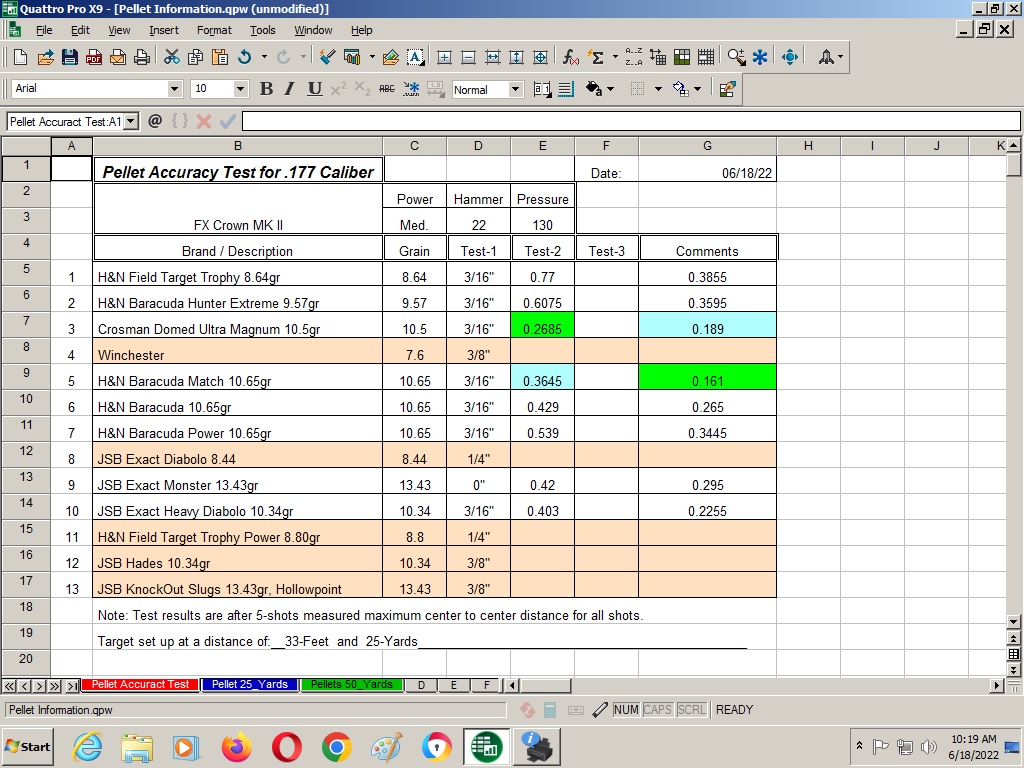Publish to PDF using the PDF icon
This screenshot has height=768, width=1024.
click(93, 57)
